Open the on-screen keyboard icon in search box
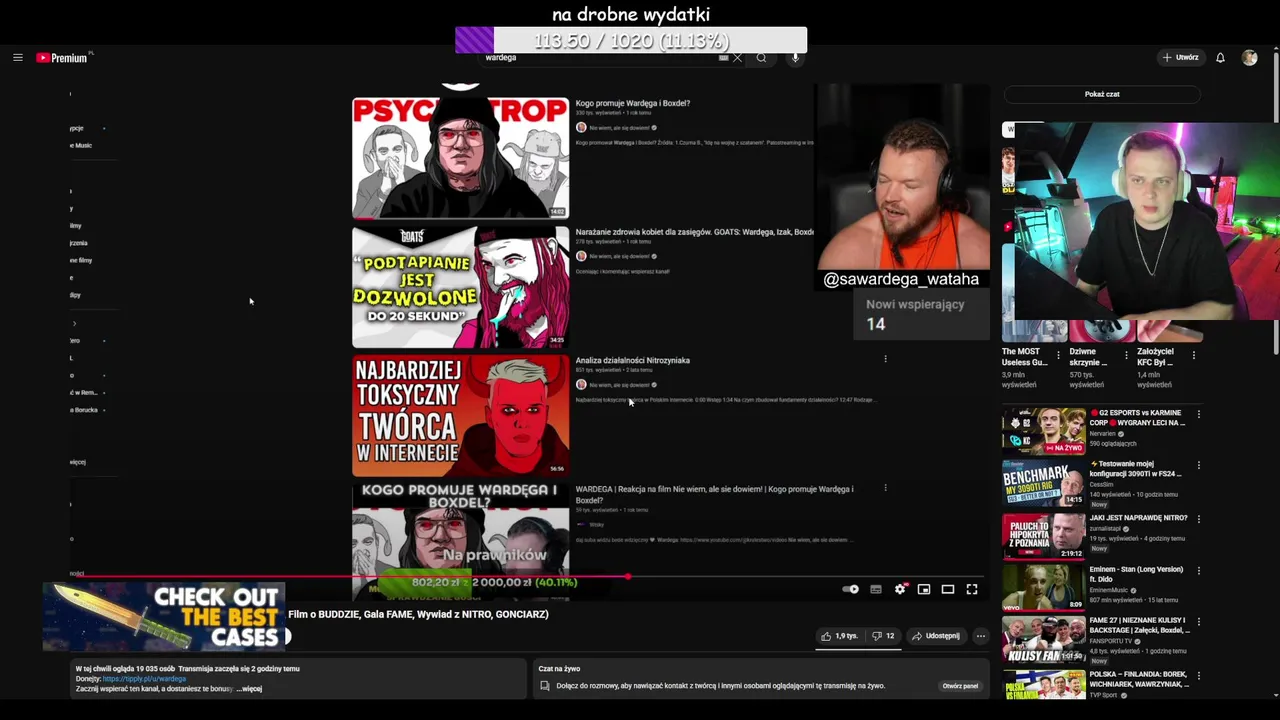1280x720 pixels. [723, 58]
